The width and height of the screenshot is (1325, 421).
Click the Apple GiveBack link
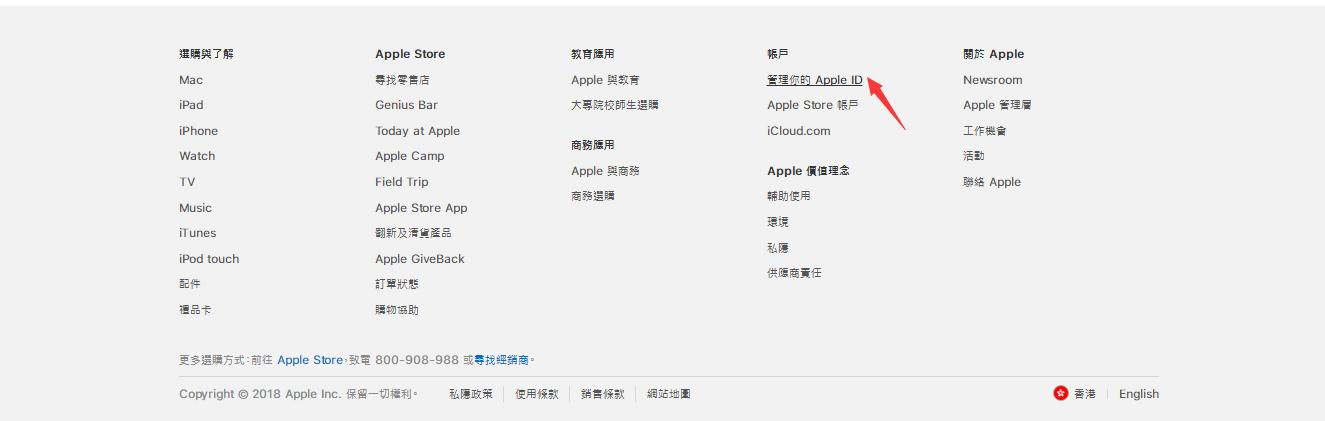419,259
